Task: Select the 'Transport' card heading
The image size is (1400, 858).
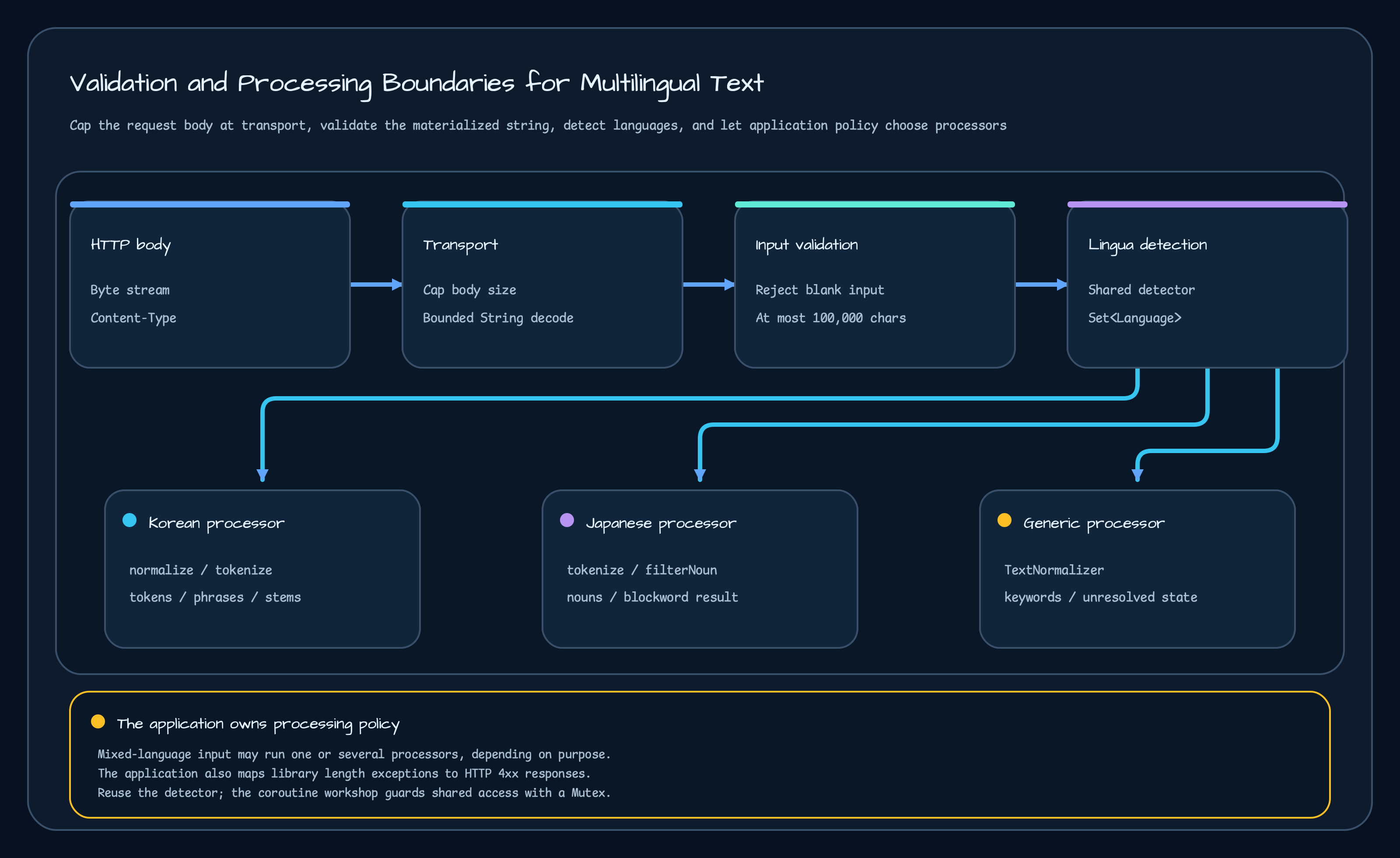Action: [x=460, y=245]
